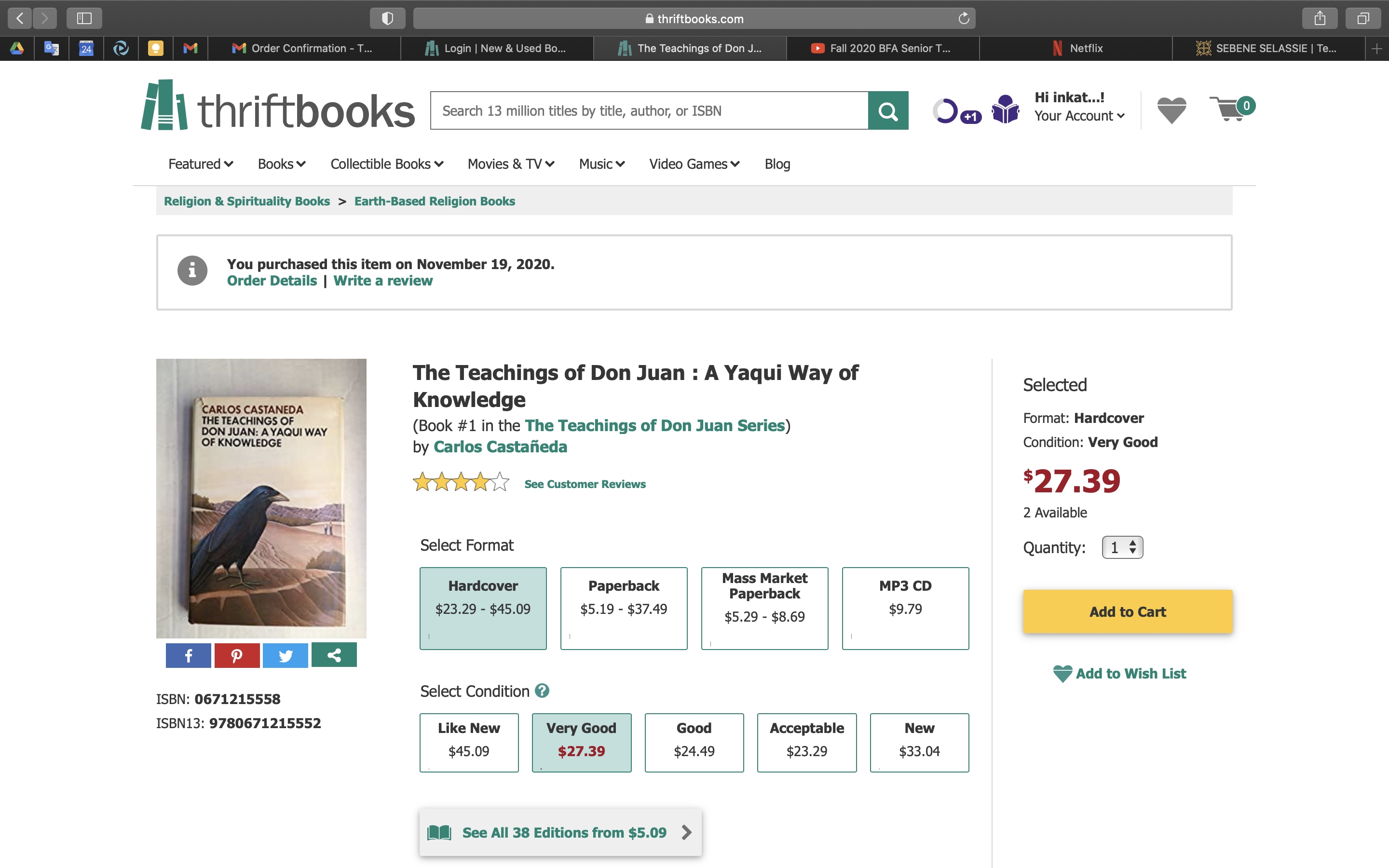Viewport: 1389px width, 868px height.
Task: Expand the Collectible Books dropdown
Action: (x=386, y=163)
